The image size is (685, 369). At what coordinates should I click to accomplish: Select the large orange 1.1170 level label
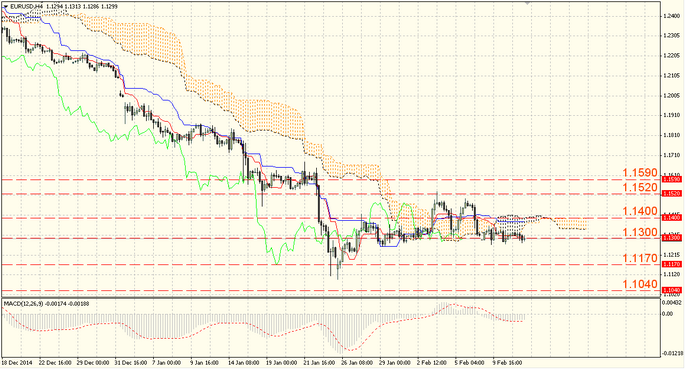640,259
